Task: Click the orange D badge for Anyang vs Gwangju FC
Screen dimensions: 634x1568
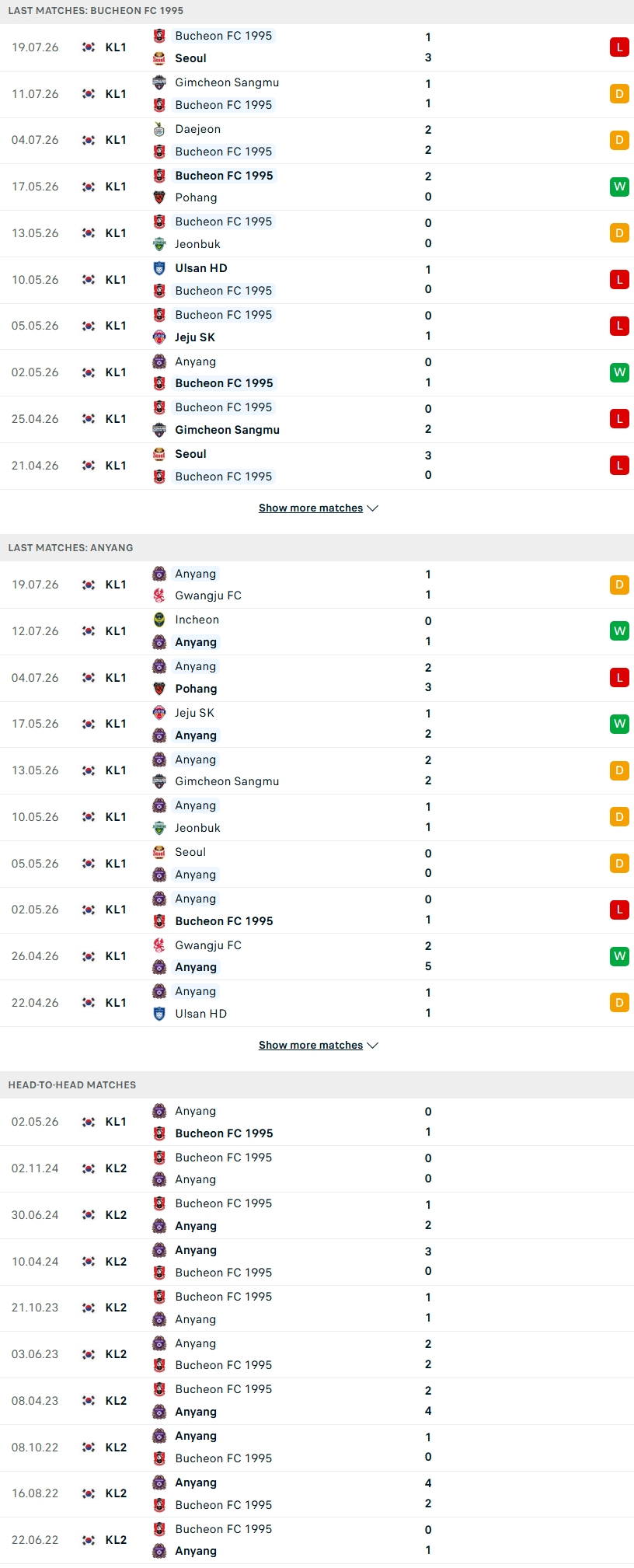Action: point(619,585)
